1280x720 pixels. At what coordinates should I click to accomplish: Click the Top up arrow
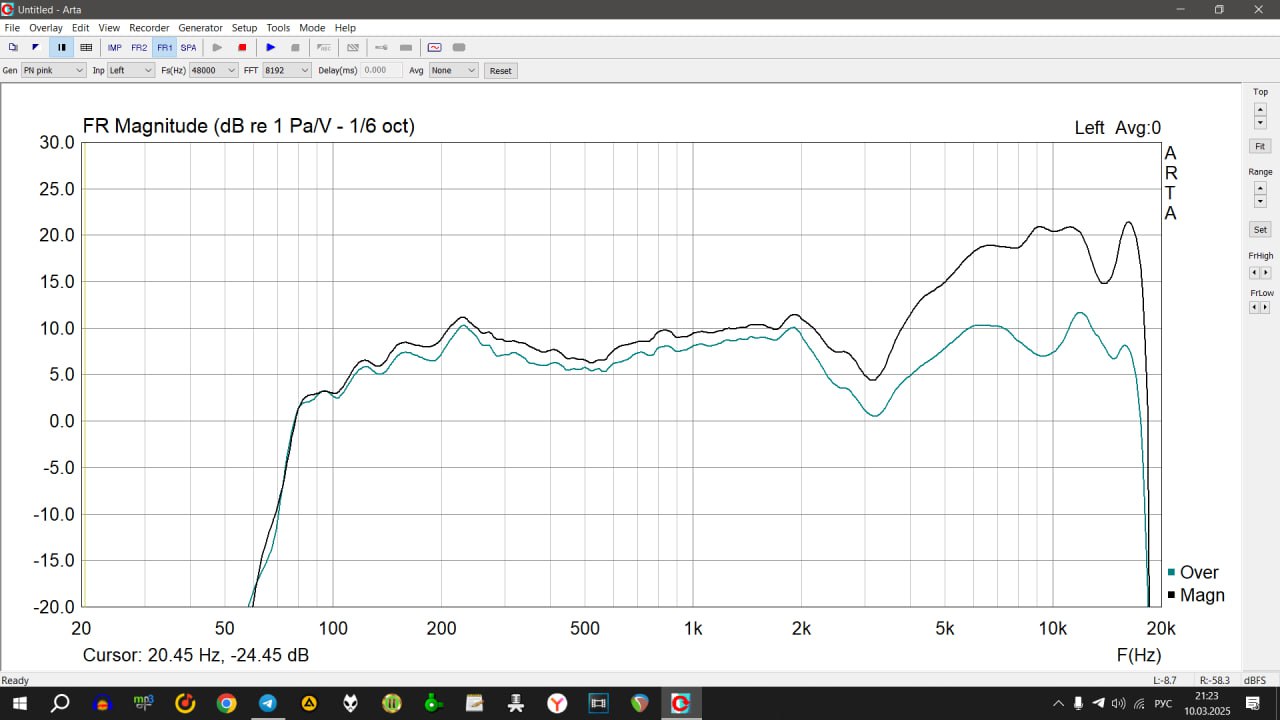click(x=1260, y=109)
